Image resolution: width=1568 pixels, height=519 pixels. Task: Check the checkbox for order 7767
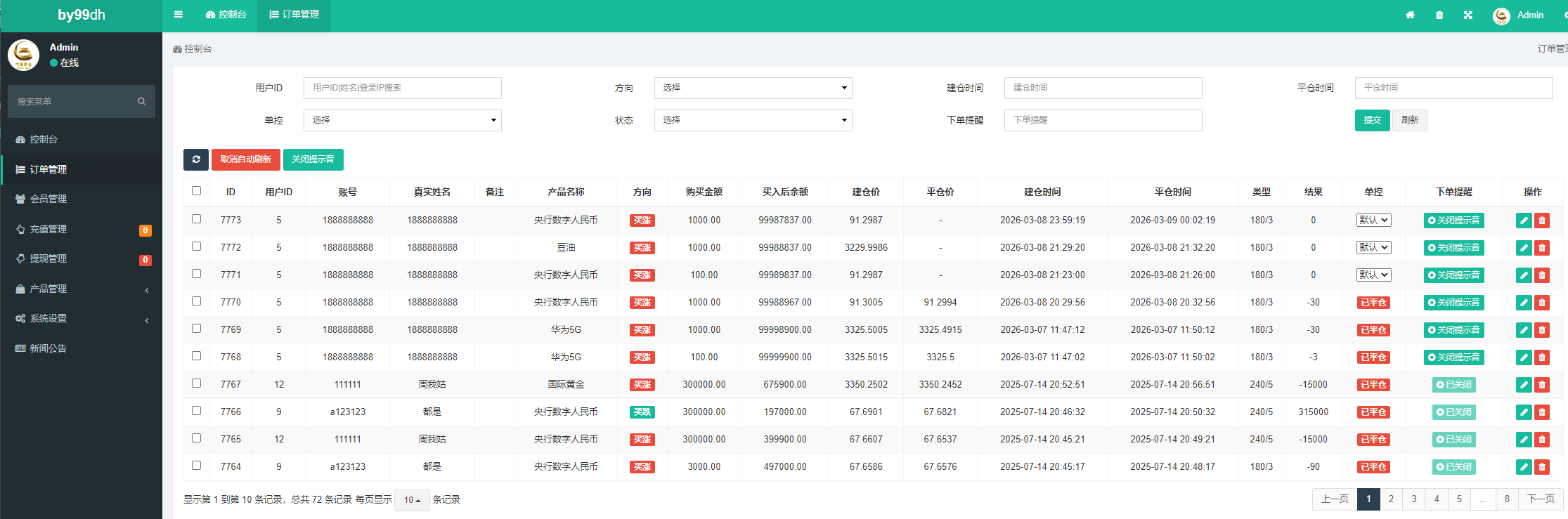[x=196, y=383]
